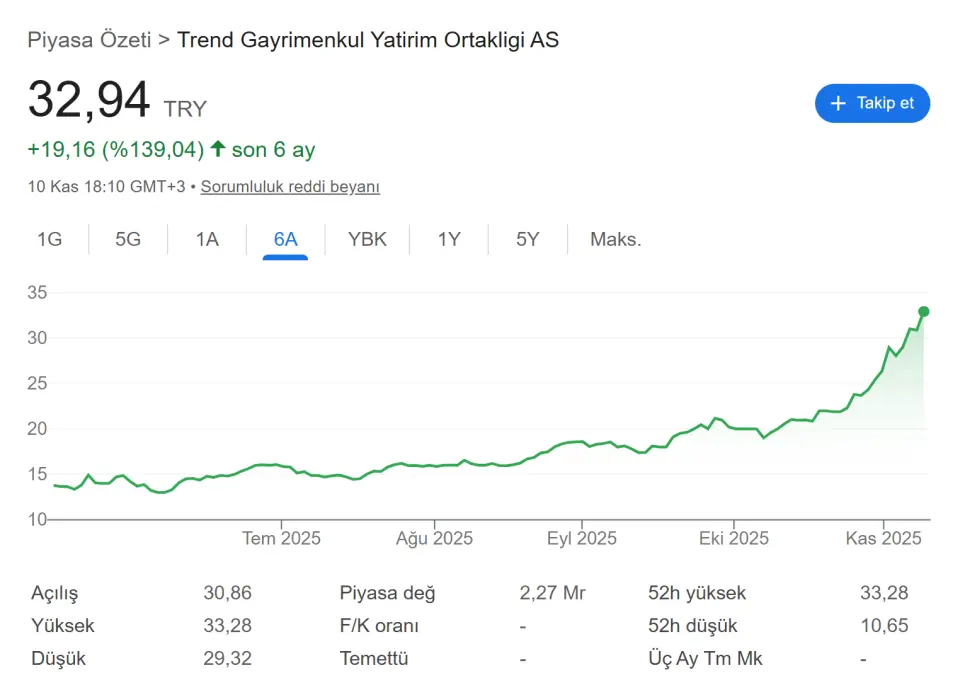Click the green up arrow icon
Screen dimensions: 960x692
tap(218, 150)
